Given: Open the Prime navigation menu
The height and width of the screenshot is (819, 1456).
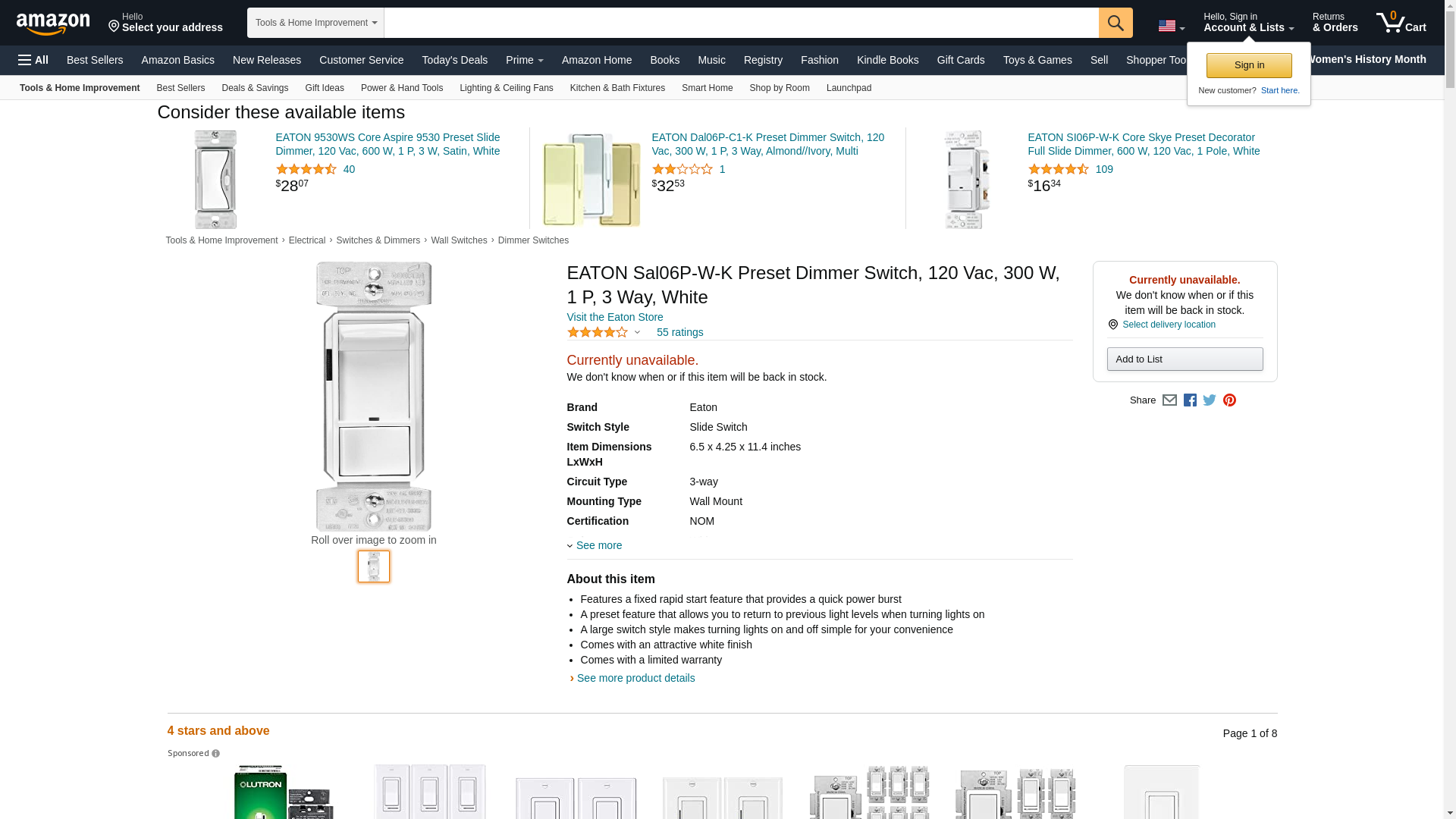Looking at the screenshot, I should (524, 60).
